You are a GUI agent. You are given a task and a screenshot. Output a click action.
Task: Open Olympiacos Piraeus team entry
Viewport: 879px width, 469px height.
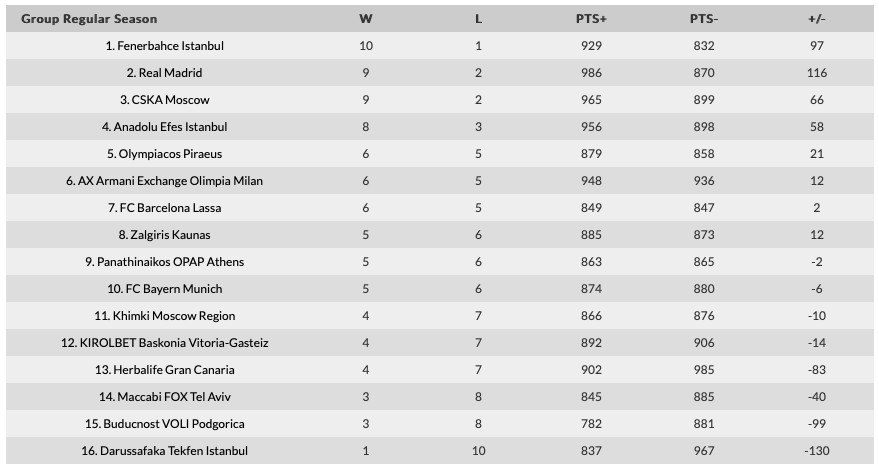point(171,154)
